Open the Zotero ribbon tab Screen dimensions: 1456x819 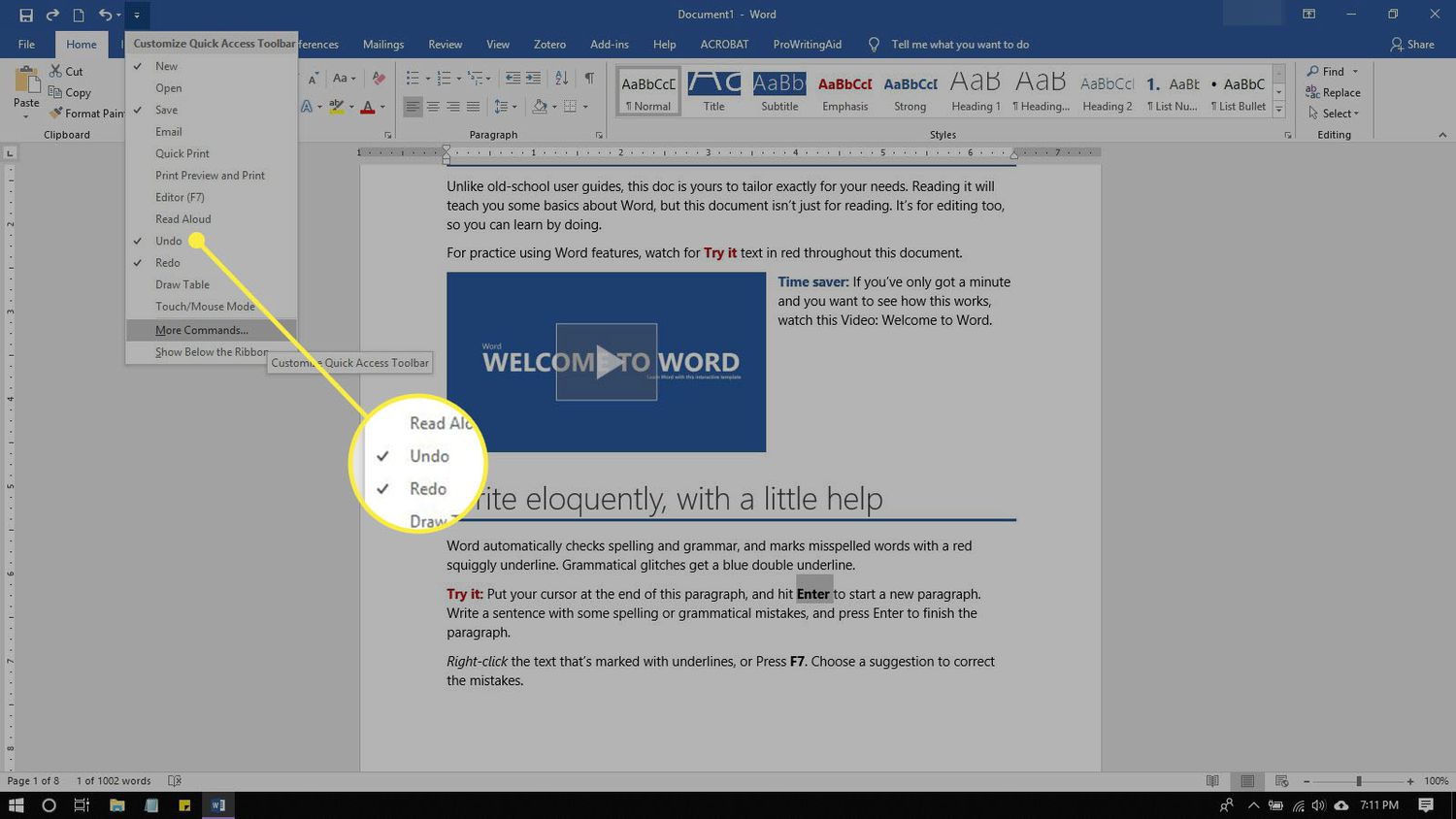click(549, 45)
